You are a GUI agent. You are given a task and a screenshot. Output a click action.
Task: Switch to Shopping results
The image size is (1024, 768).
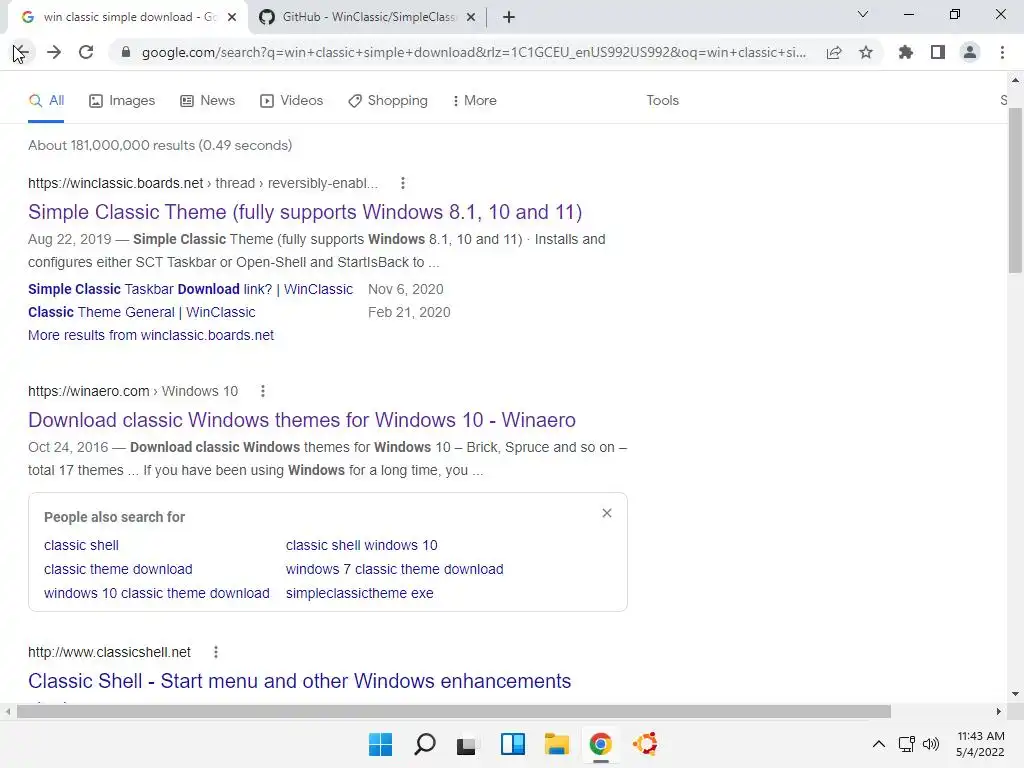[x=388, y=101]
